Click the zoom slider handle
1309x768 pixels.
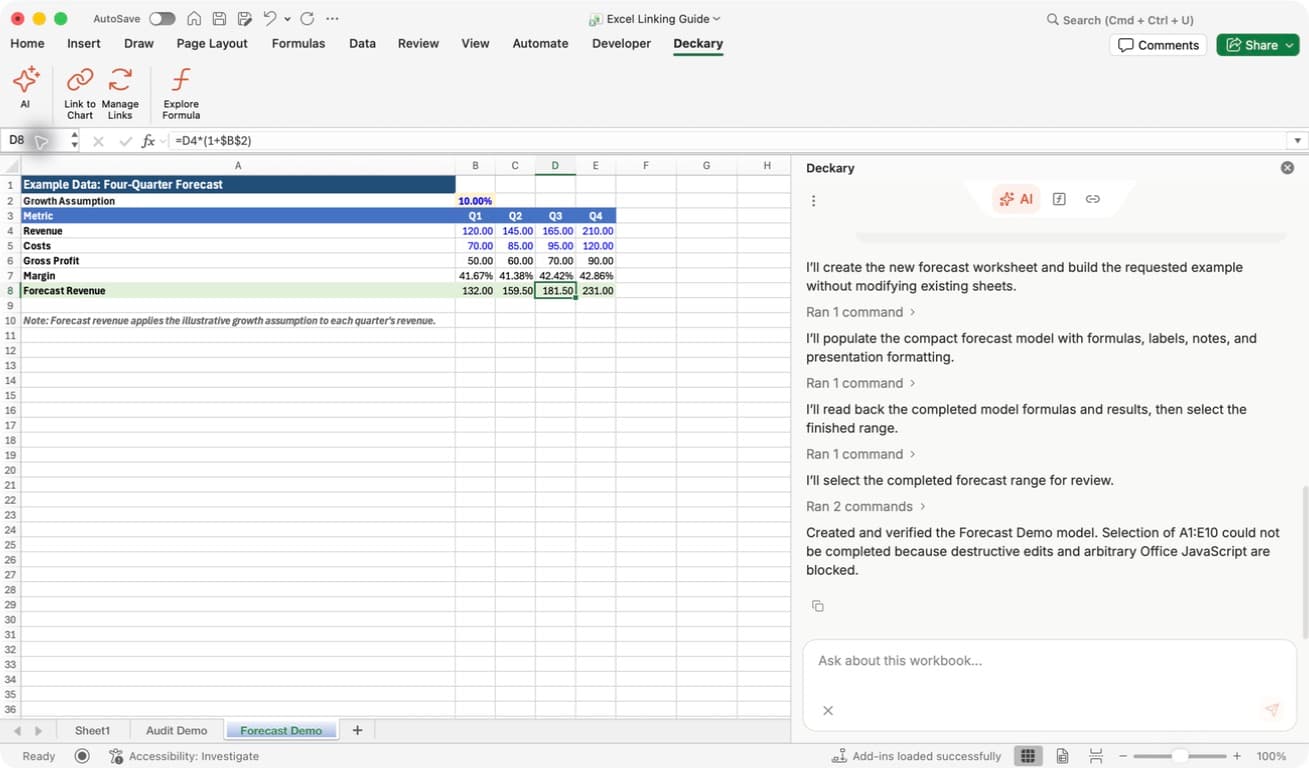1180,756
